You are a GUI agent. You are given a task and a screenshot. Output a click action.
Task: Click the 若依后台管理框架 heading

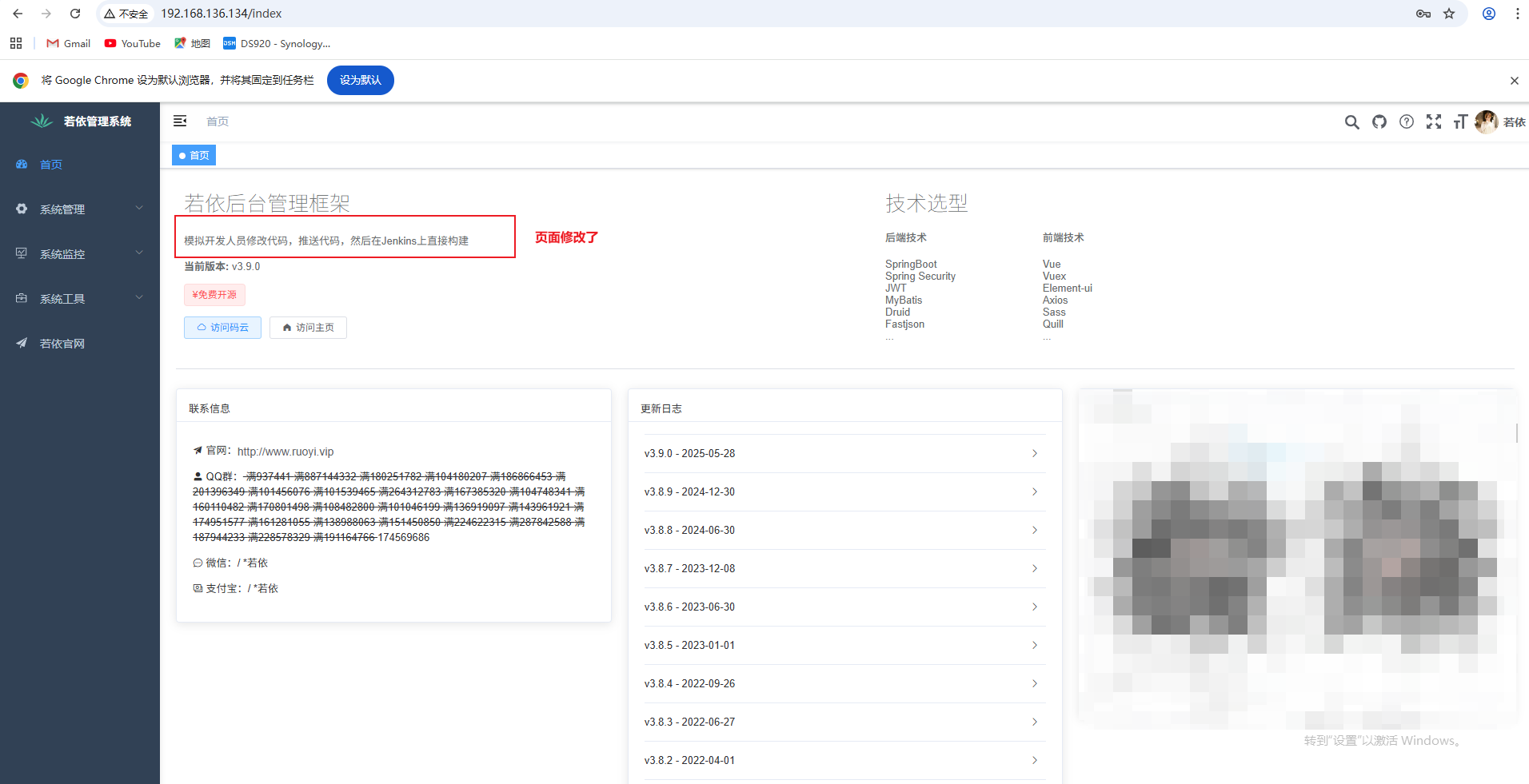point(267,203)
